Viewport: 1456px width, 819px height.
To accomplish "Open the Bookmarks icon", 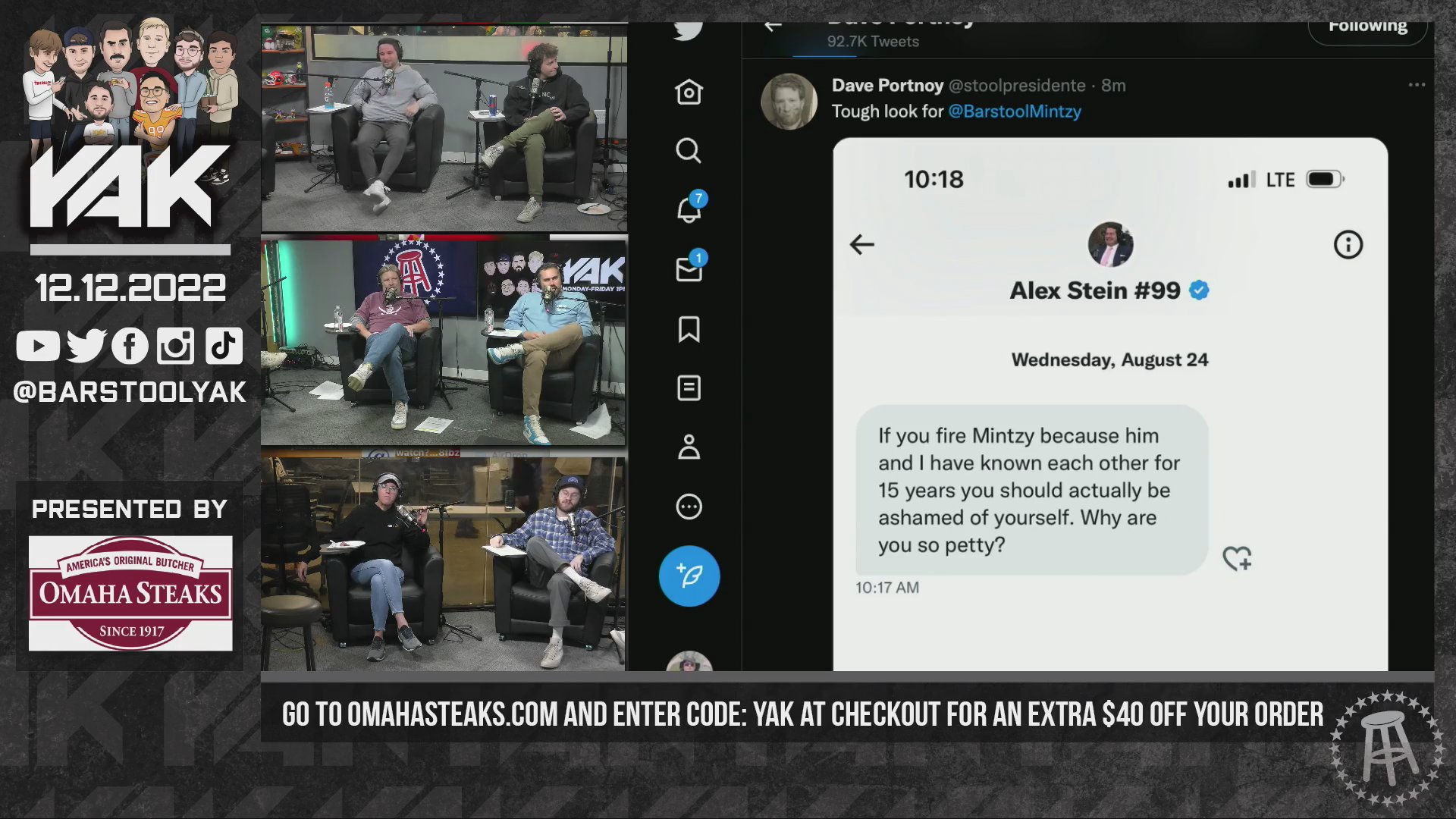I will [689, 329].
